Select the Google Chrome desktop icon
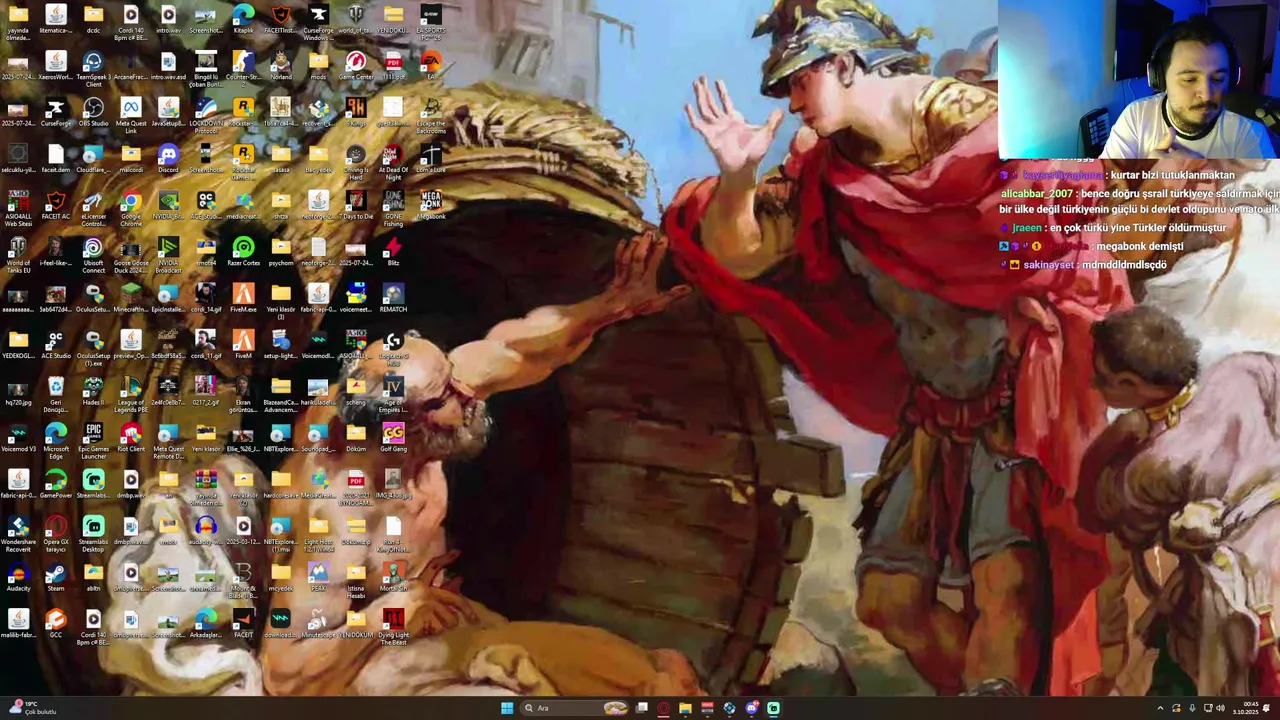 131,209
